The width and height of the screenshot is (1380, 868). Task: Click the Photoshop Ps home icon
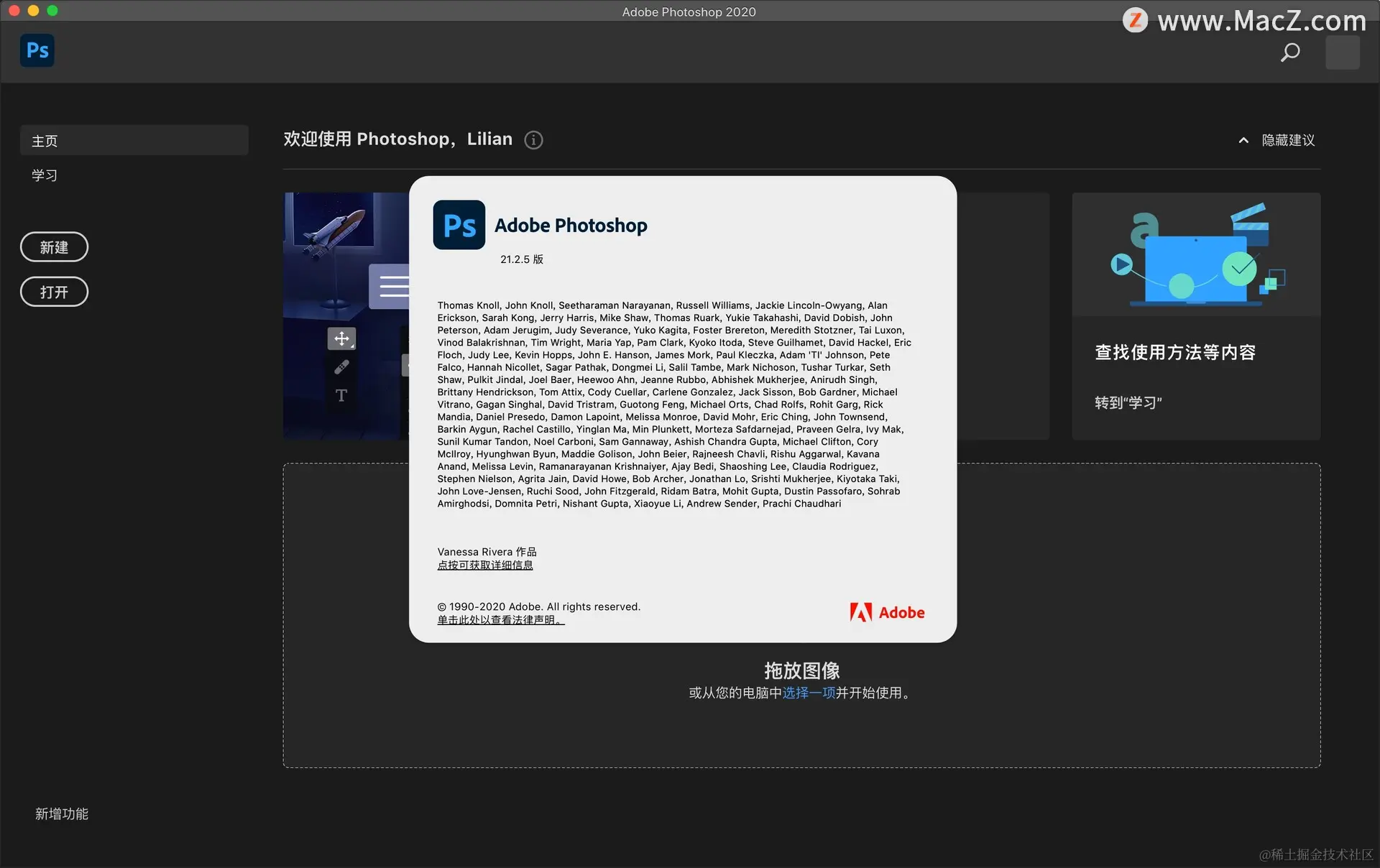[x=37, y=50]
